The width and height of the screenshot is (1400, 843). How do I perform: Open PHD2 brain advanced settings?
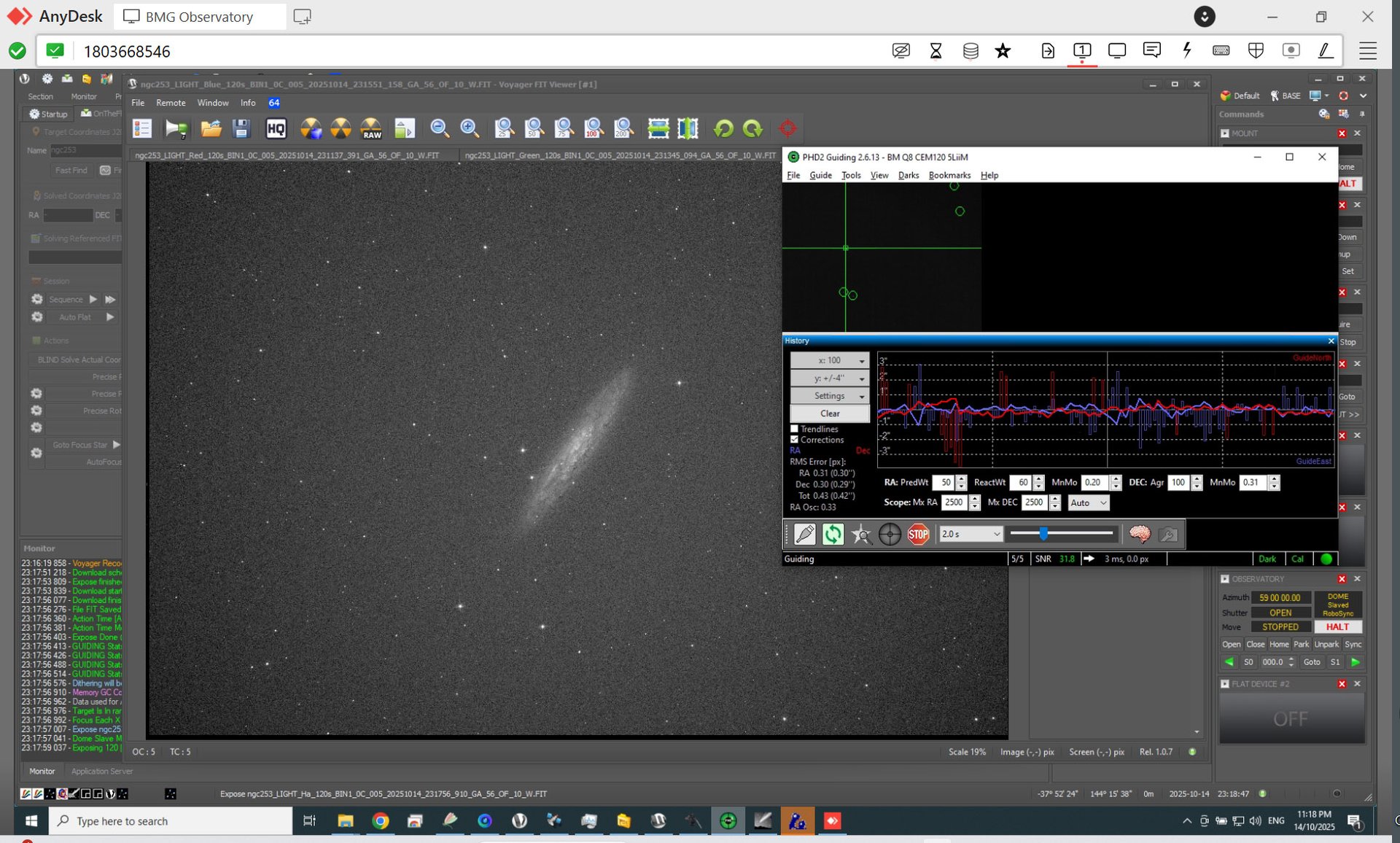pyautogui.click(x=1140, y=535)
